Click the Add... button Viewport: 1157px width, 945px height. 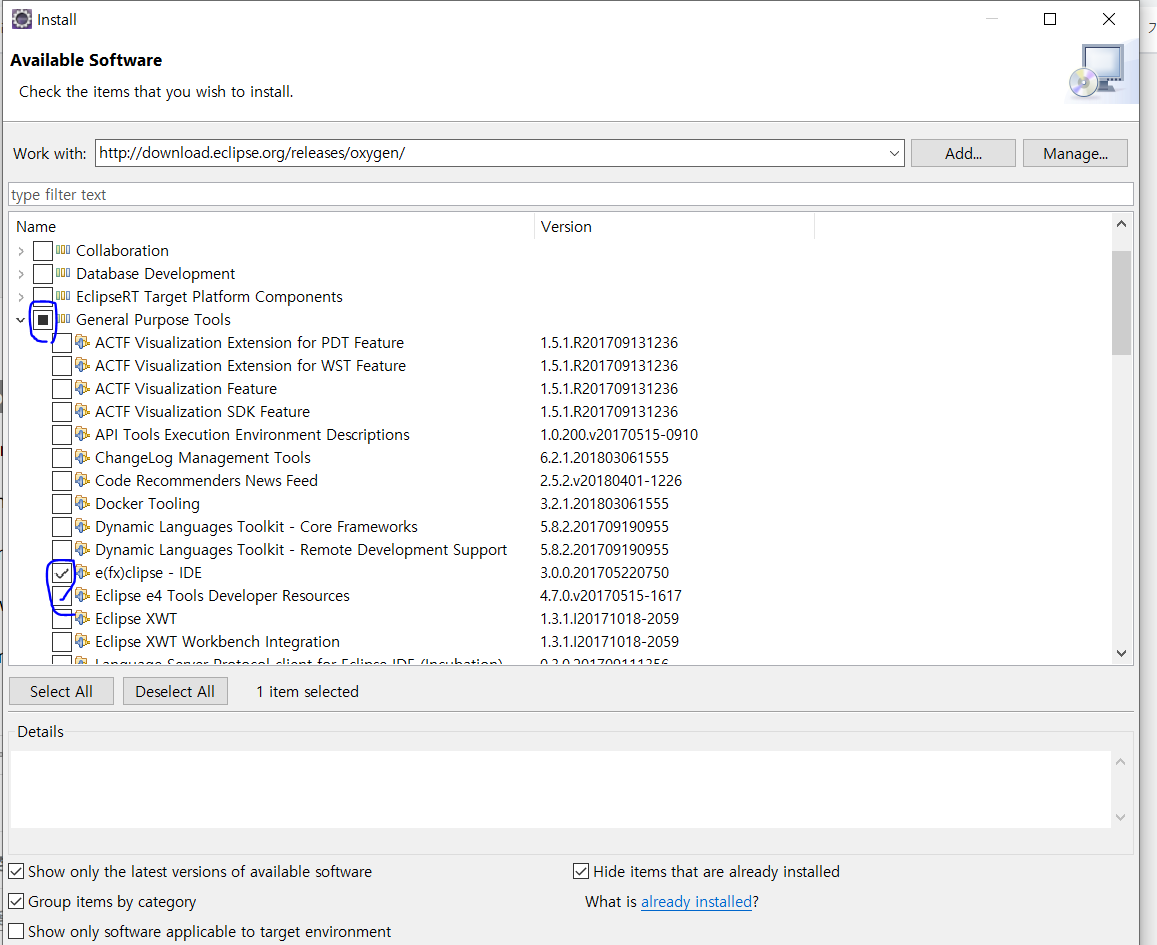(963, 153)
